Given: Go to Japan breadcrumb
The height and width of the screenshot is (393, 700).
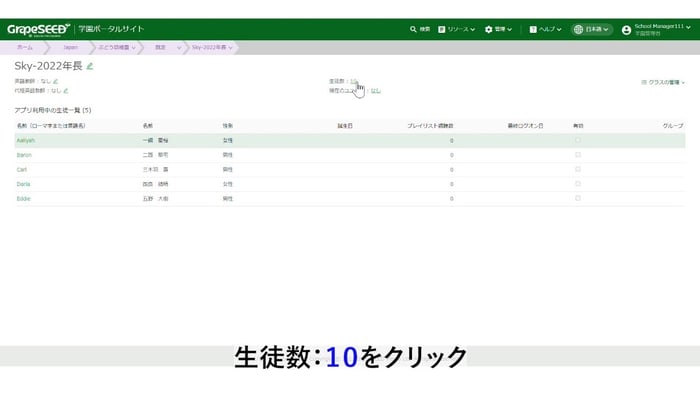Looking at the screenshot, I should click(70, 47).
